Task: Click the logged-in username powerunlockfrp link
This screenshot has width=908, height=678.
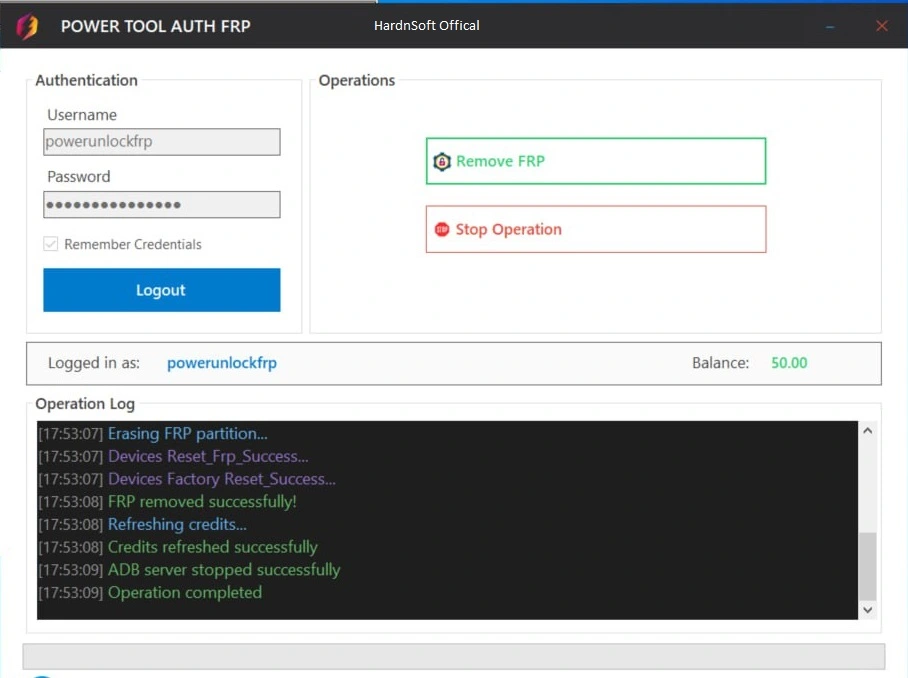Action: point(221,363)
